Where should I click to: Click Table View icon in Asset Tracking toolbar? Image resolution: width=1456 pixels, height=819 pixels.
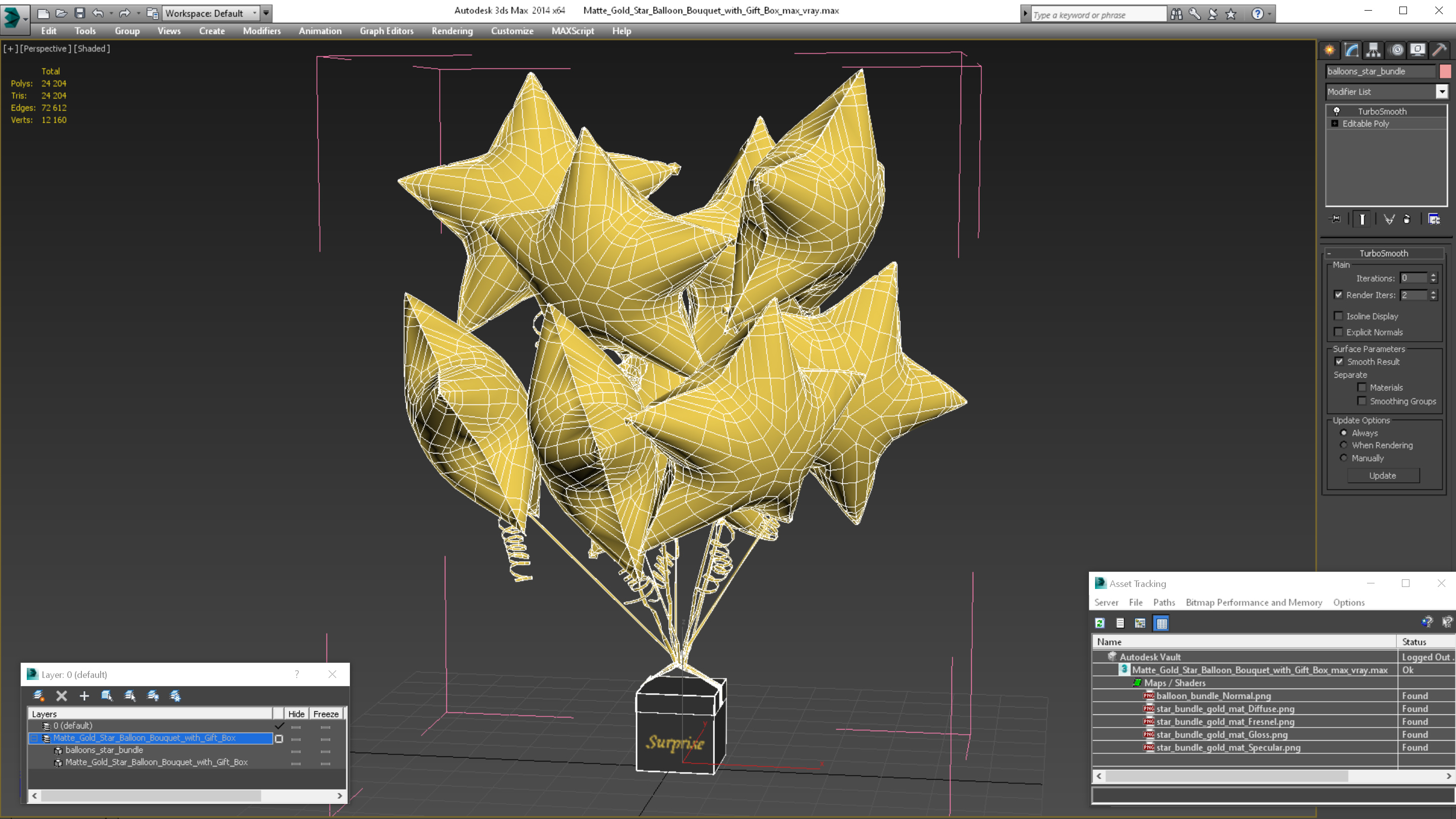point(1162,623)
